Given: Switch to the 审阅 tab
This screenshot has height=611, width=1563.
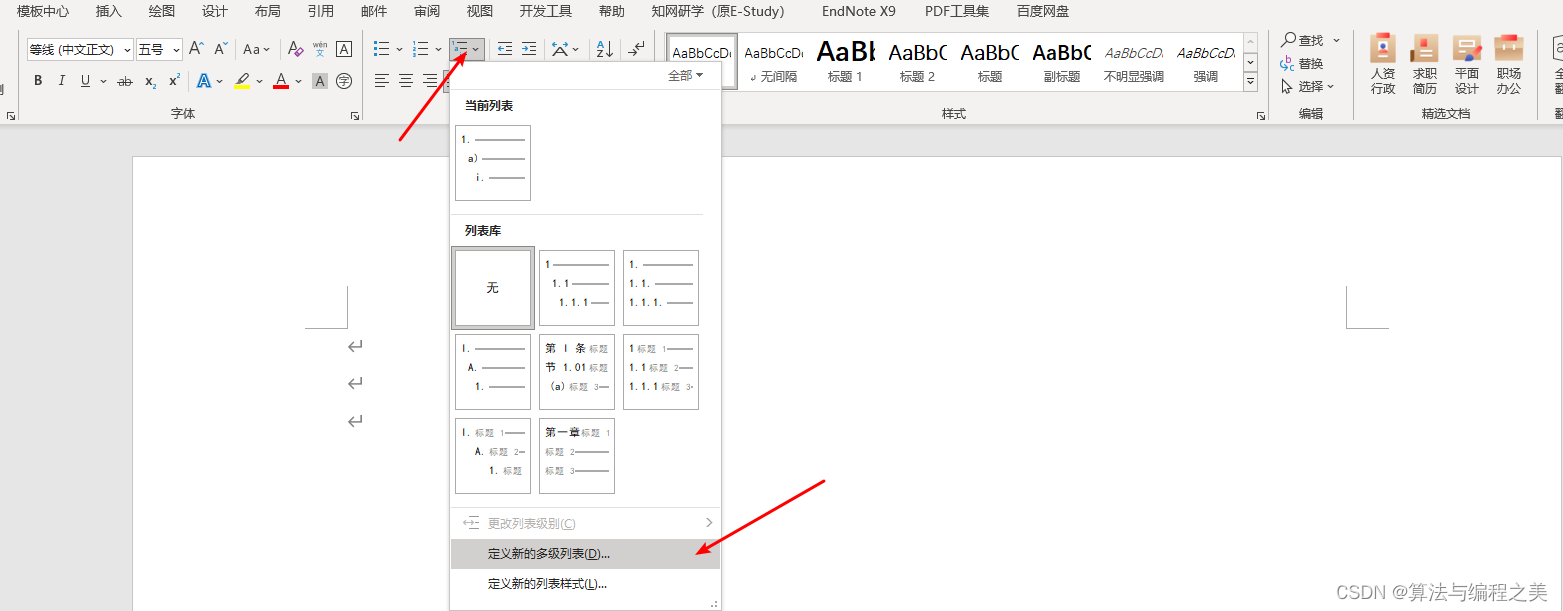Looking at the screenshot, I should point(427,12).
